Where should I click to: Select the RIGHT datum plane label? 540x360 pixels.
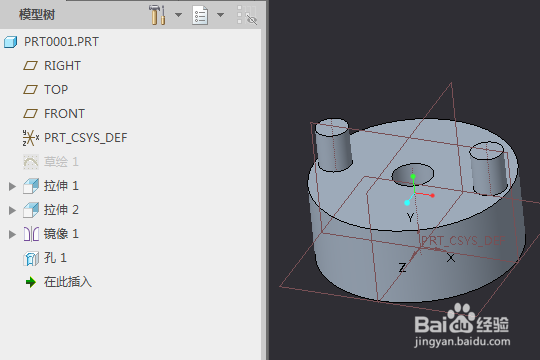click(62, 66)
